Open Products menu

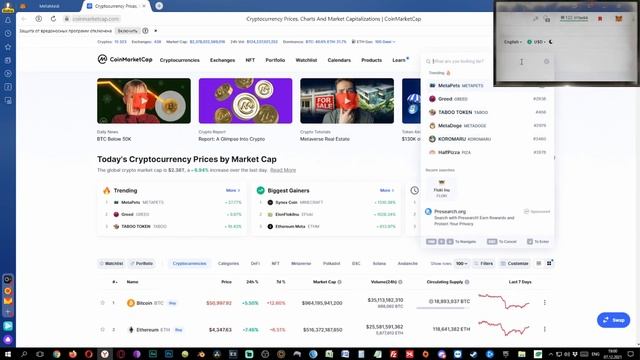click(371, 60)
